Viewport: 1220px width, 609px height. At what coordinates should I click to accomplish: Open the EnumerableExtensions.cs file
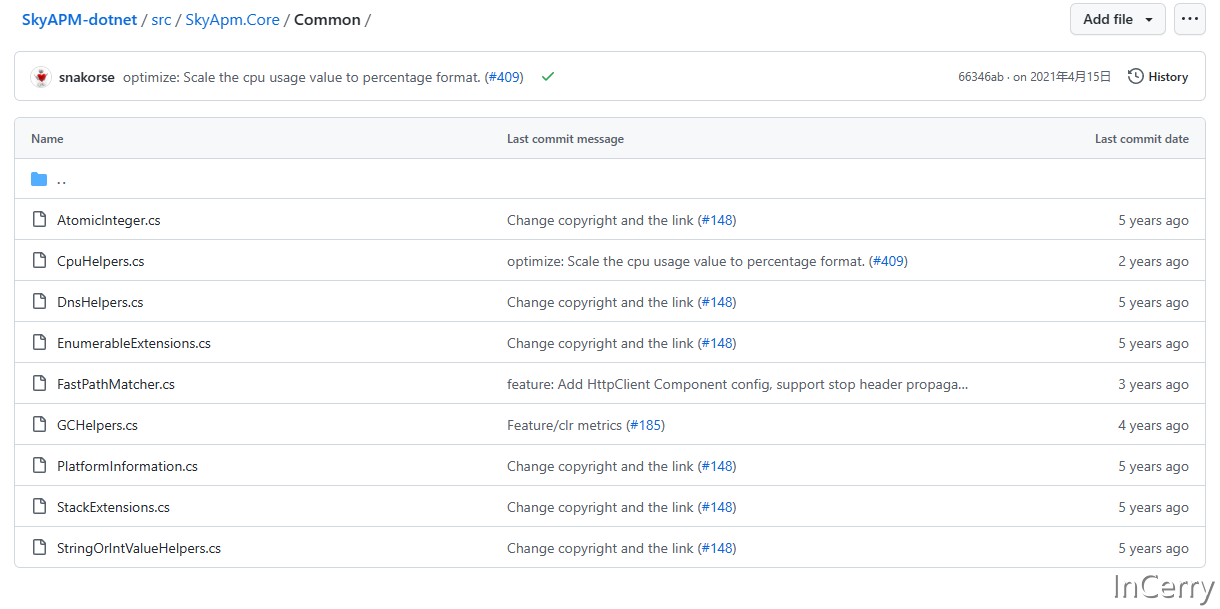tap(134, 343)
